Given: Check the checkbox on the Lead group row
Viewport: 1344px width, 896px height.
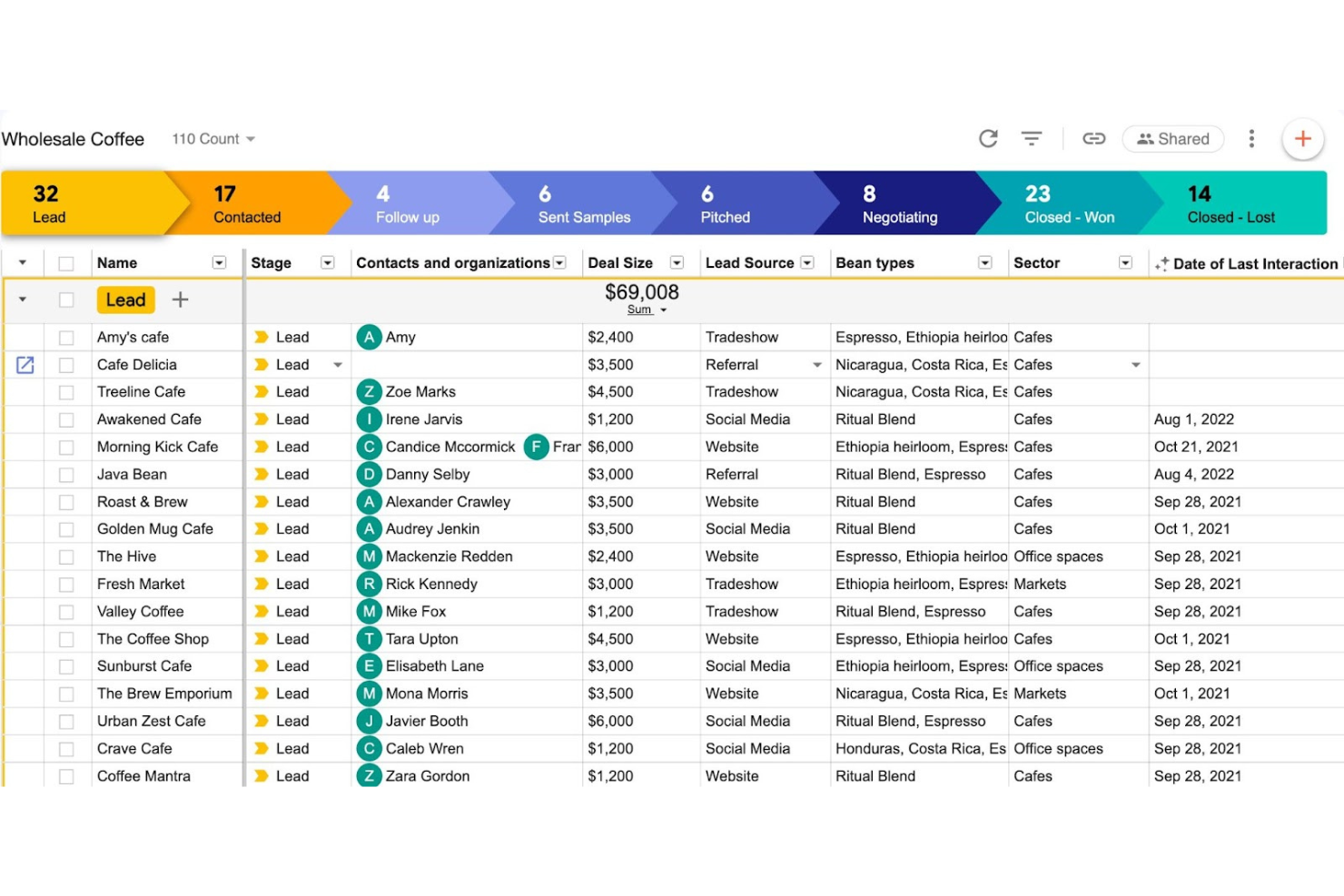Looking at the screenshot, I should [65, 300].
